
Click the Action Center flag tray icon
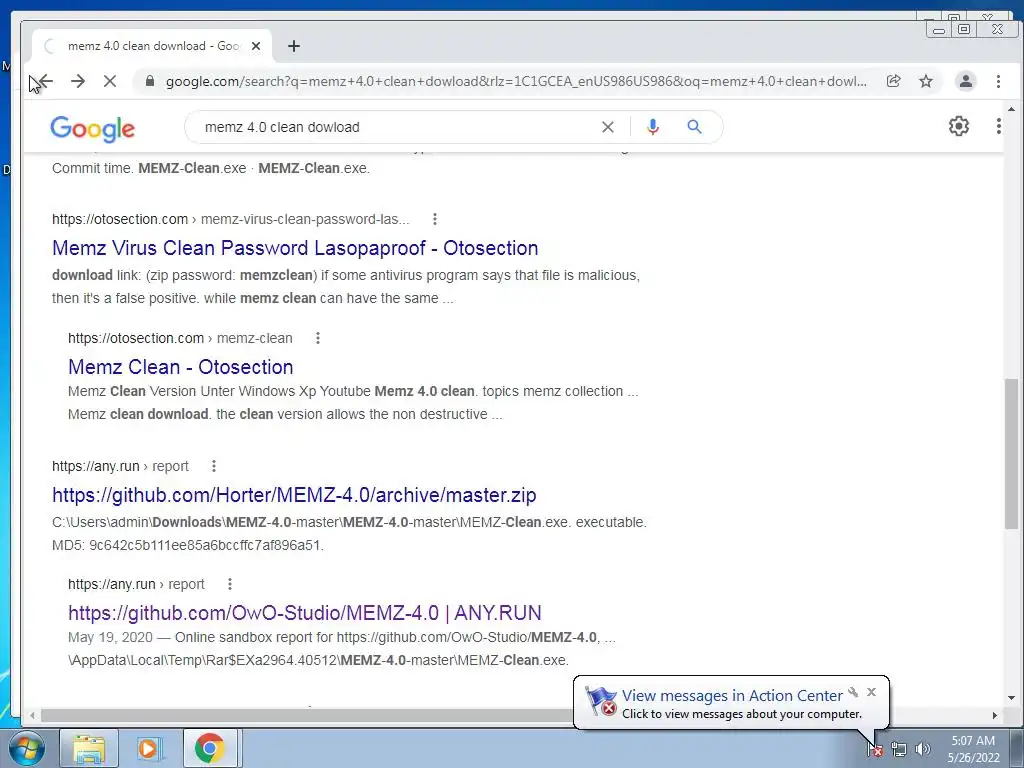click(x=875, y=749)
